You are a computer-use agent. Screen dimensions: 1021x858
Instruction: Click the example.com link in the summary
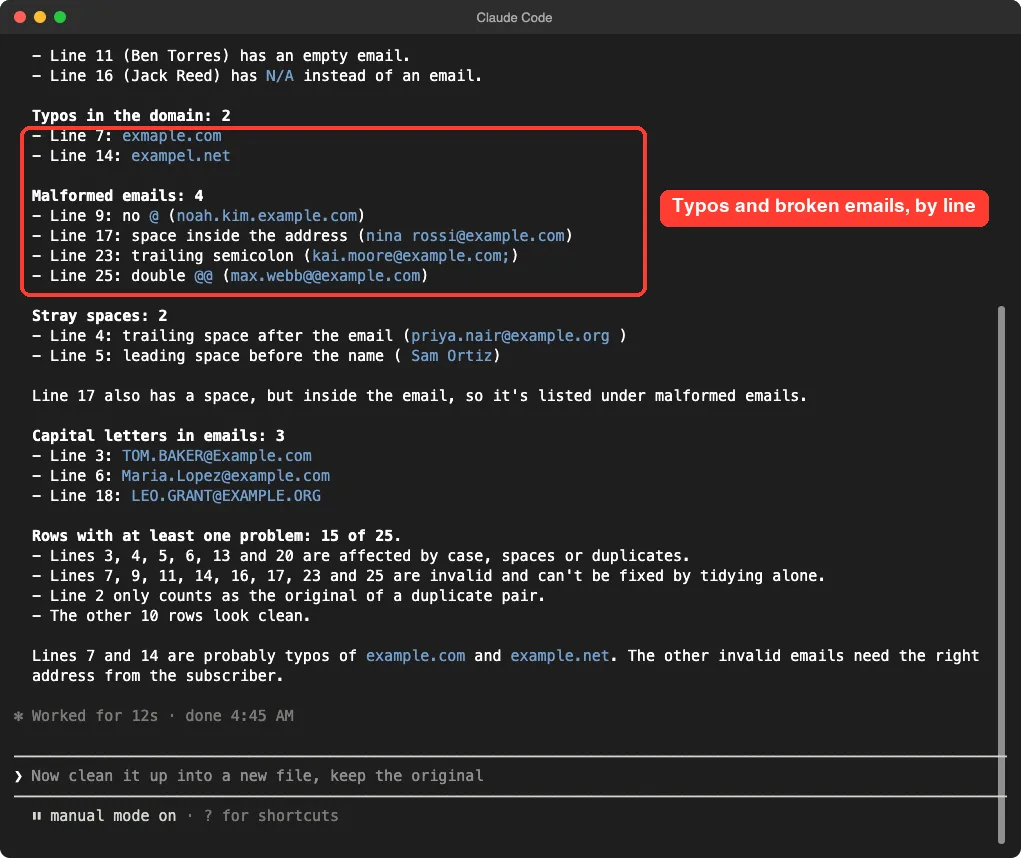pos(415,656)
